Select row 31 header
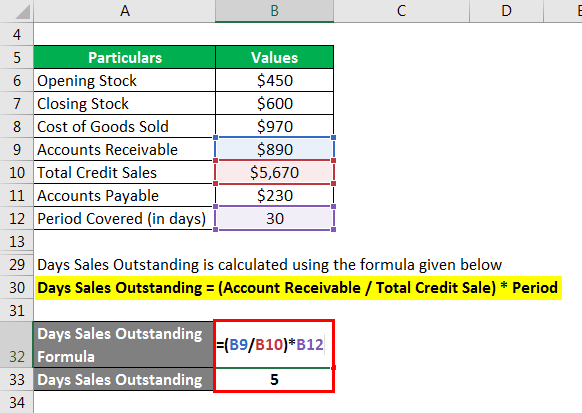Image resolution: width=582 pixels, height=413 pixels. 17,311
